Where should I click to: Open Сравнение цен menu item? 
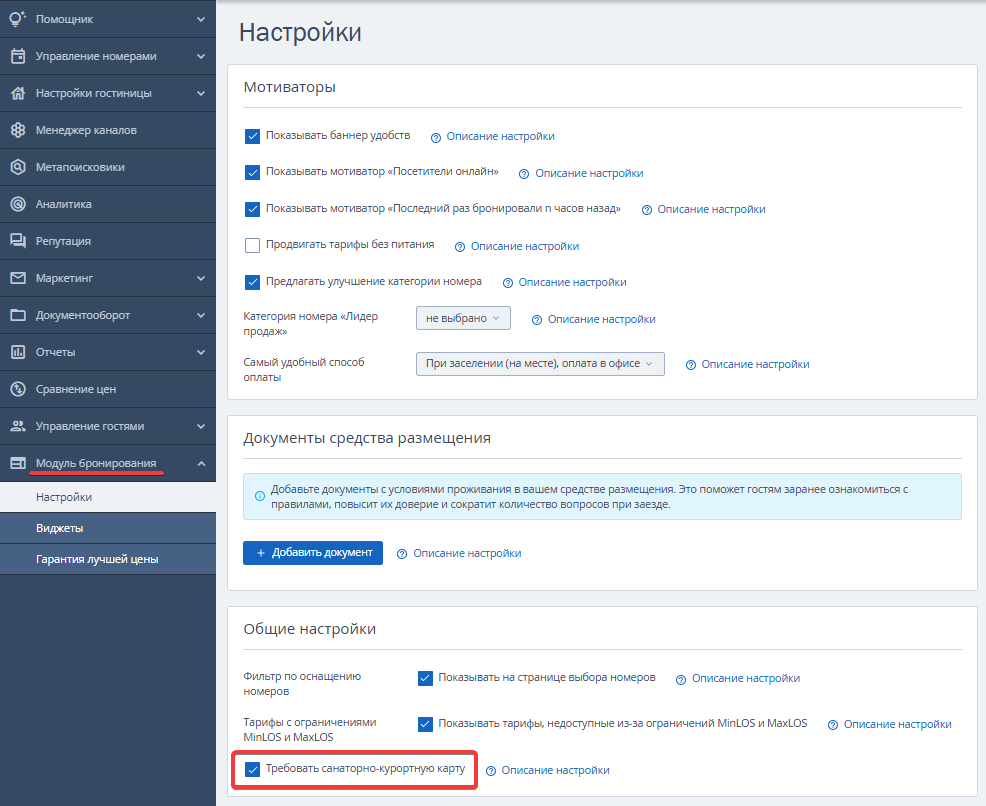click(108, 389)
